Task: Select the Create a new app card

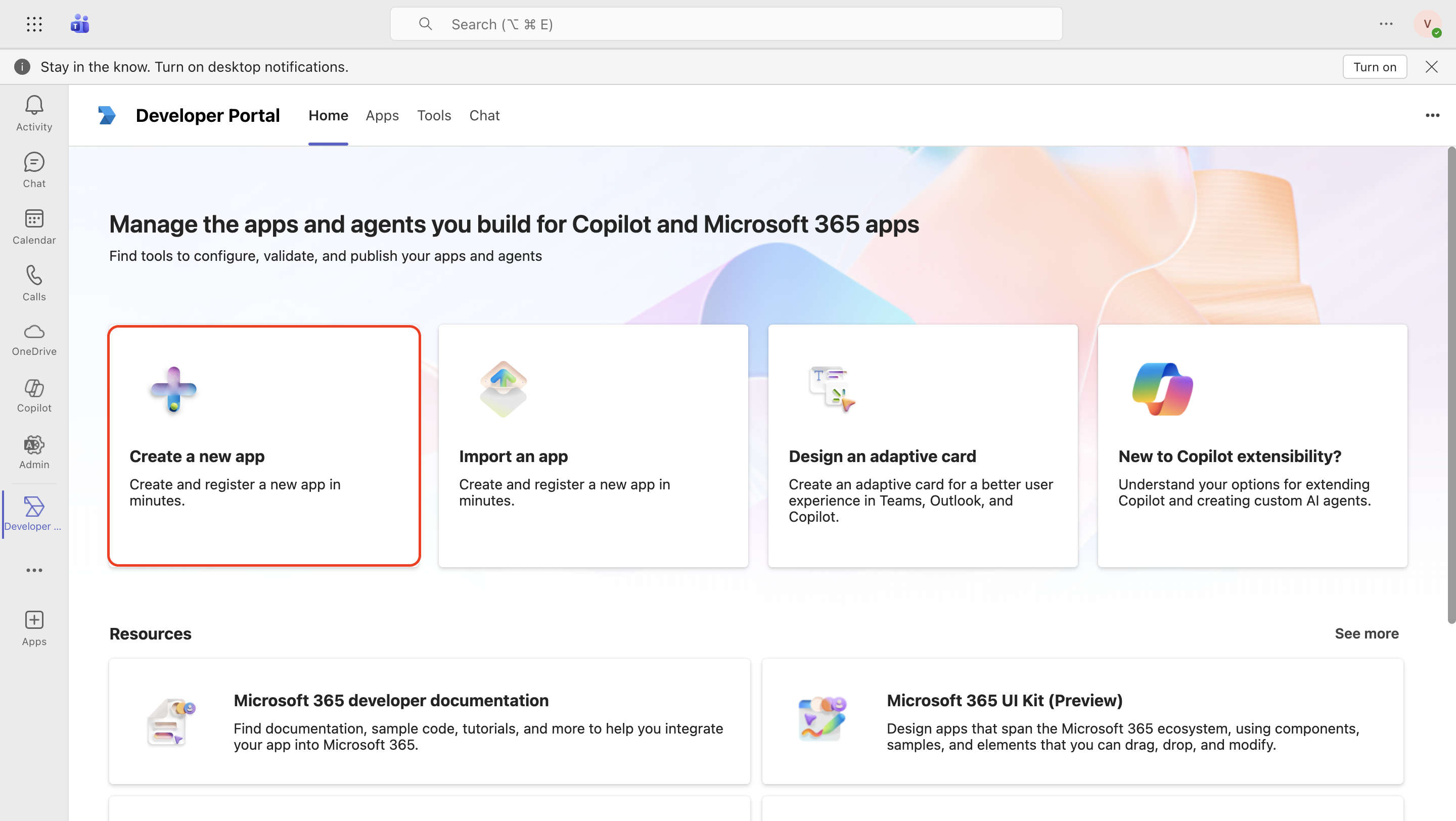Action: click(x=263, y=446)
